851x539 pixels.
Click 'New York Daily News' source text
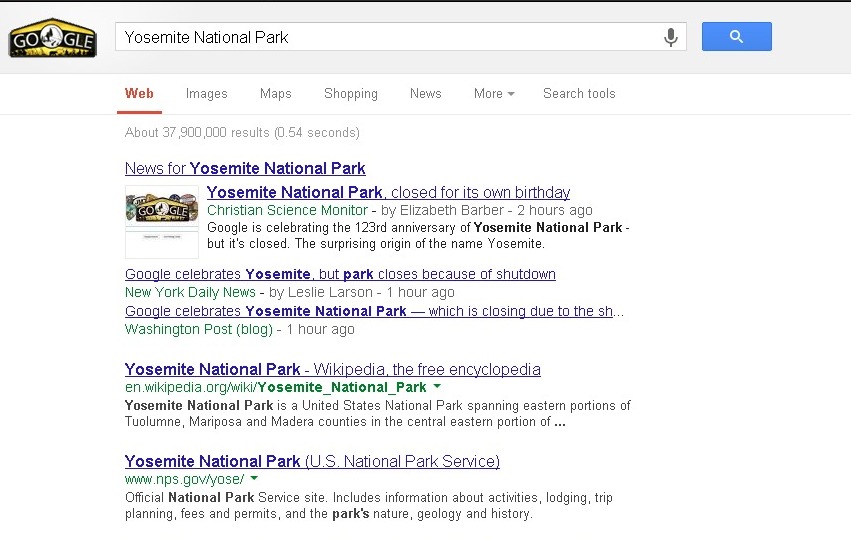190,292
